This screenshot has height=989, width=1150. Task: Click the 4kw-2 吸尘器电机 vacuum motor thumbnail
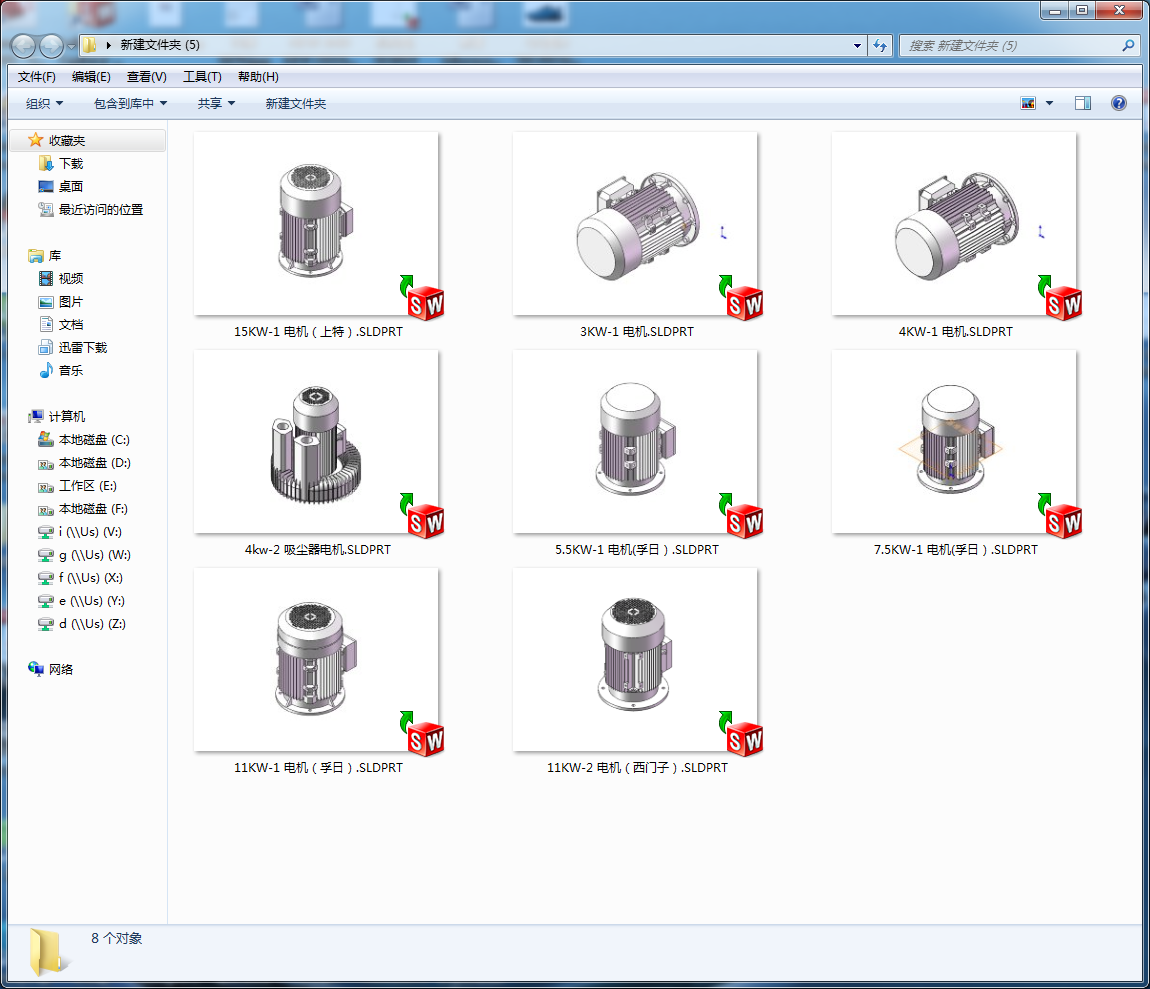(x=316, y=442)
